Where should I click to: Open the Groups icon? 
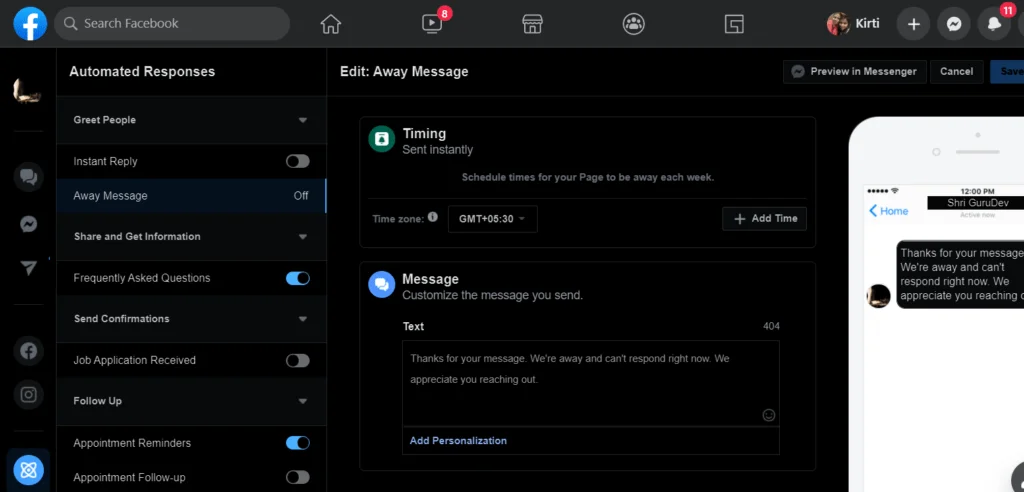634,24
